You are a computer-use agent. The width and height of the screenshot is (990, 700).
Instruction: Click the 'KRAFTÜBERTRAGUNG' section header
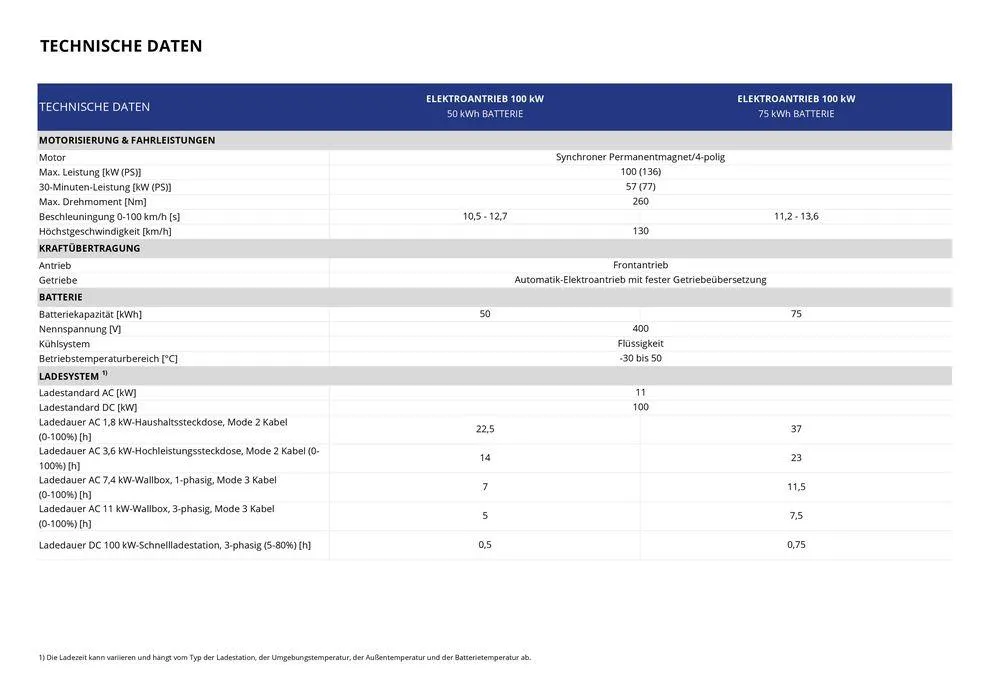click(89, 248)
